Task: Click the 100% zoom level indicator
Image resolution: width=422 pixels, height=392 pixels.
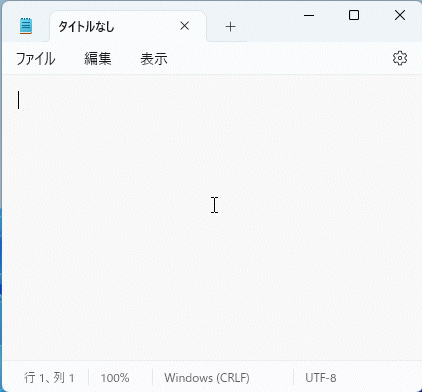Action: [x=115, y=378]
